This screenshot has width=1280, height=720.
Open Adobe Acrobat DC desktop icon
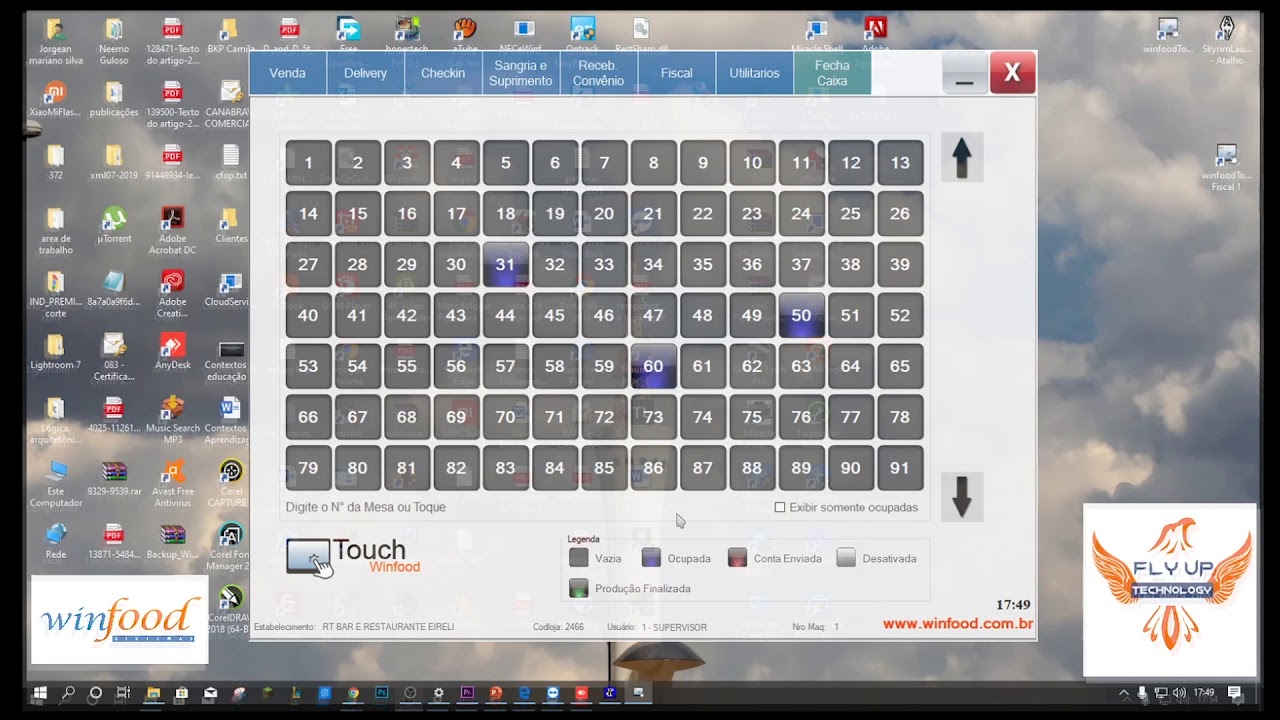172,230
